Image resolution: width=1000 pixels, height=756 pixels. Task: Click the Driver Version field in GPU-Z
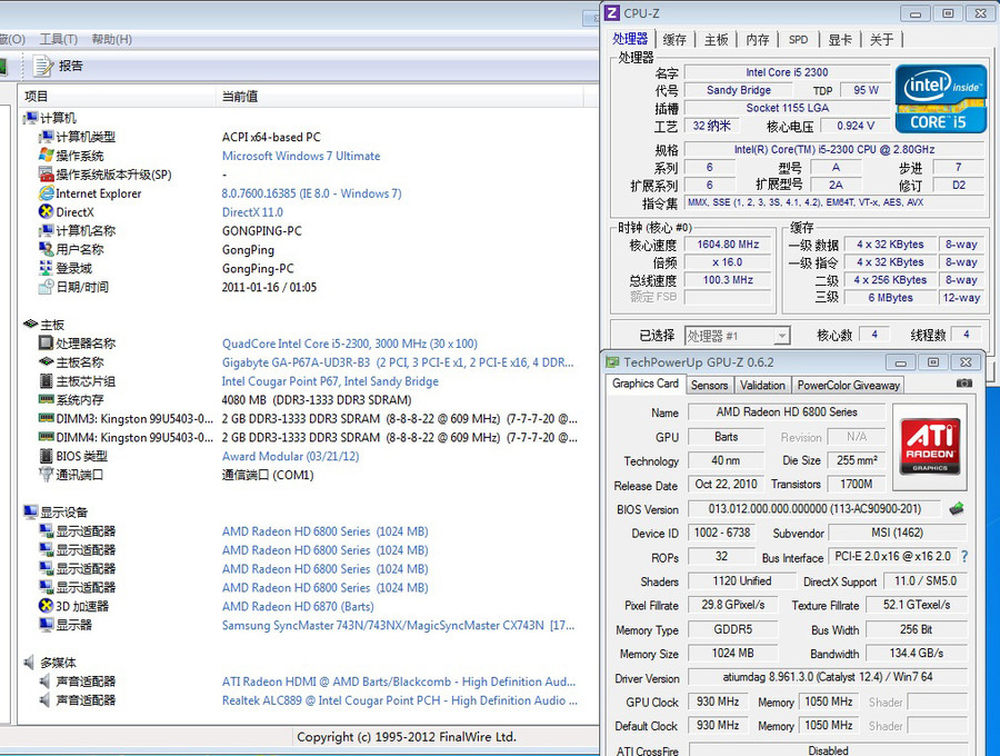point(827,677)
